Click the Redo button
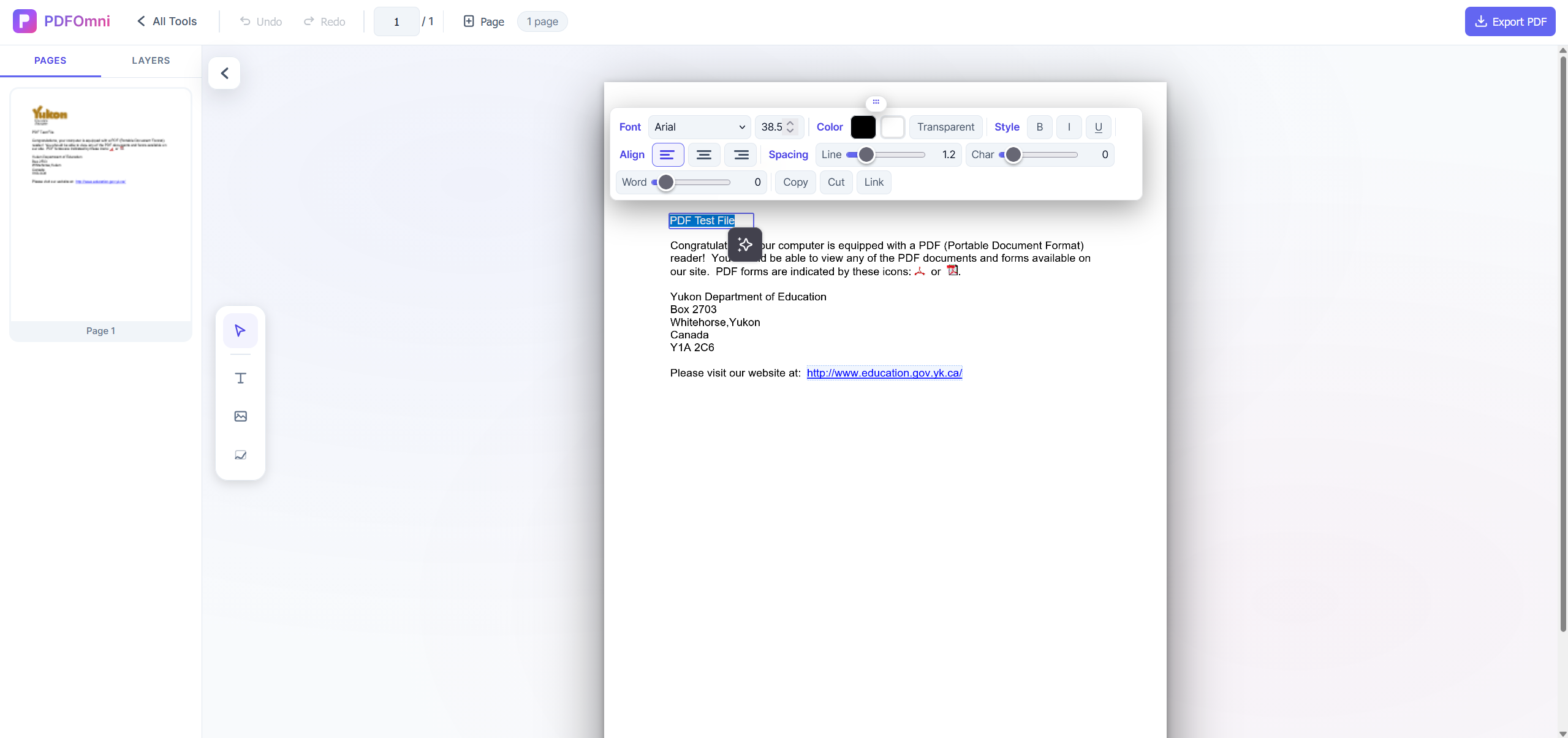Viewport: 1568px width, 738px height. [x=325, y=21]
